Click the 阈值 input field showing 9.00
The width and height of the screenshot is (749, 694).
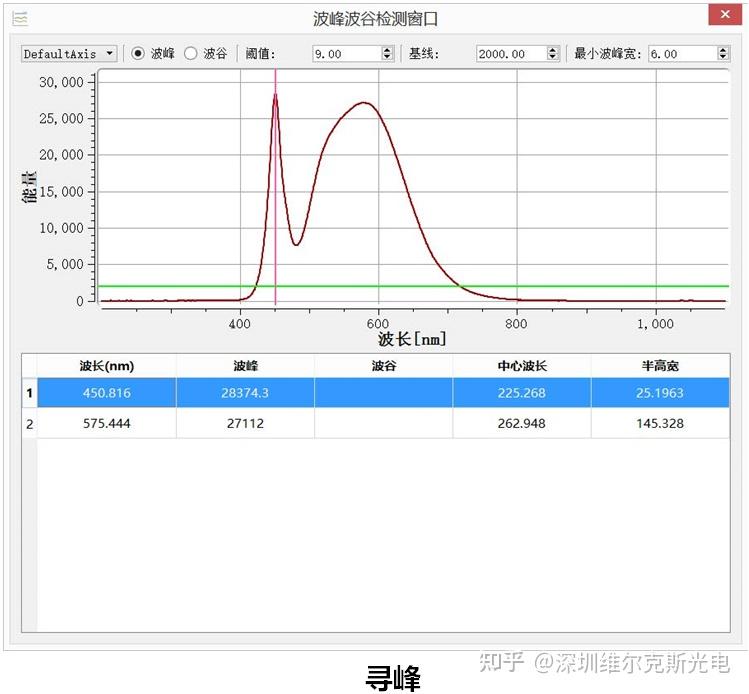click(347, 53)
